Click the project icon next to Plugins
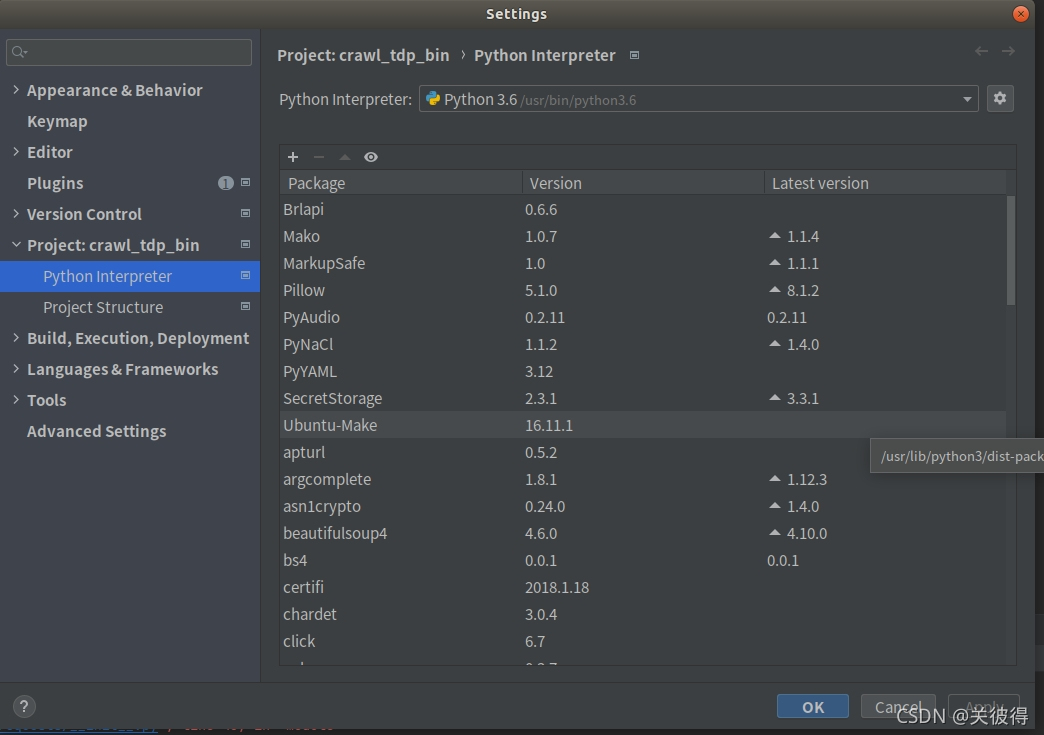Image resolution: width=1044 pixels, height=735 pixels. click(x=246, y=182)
